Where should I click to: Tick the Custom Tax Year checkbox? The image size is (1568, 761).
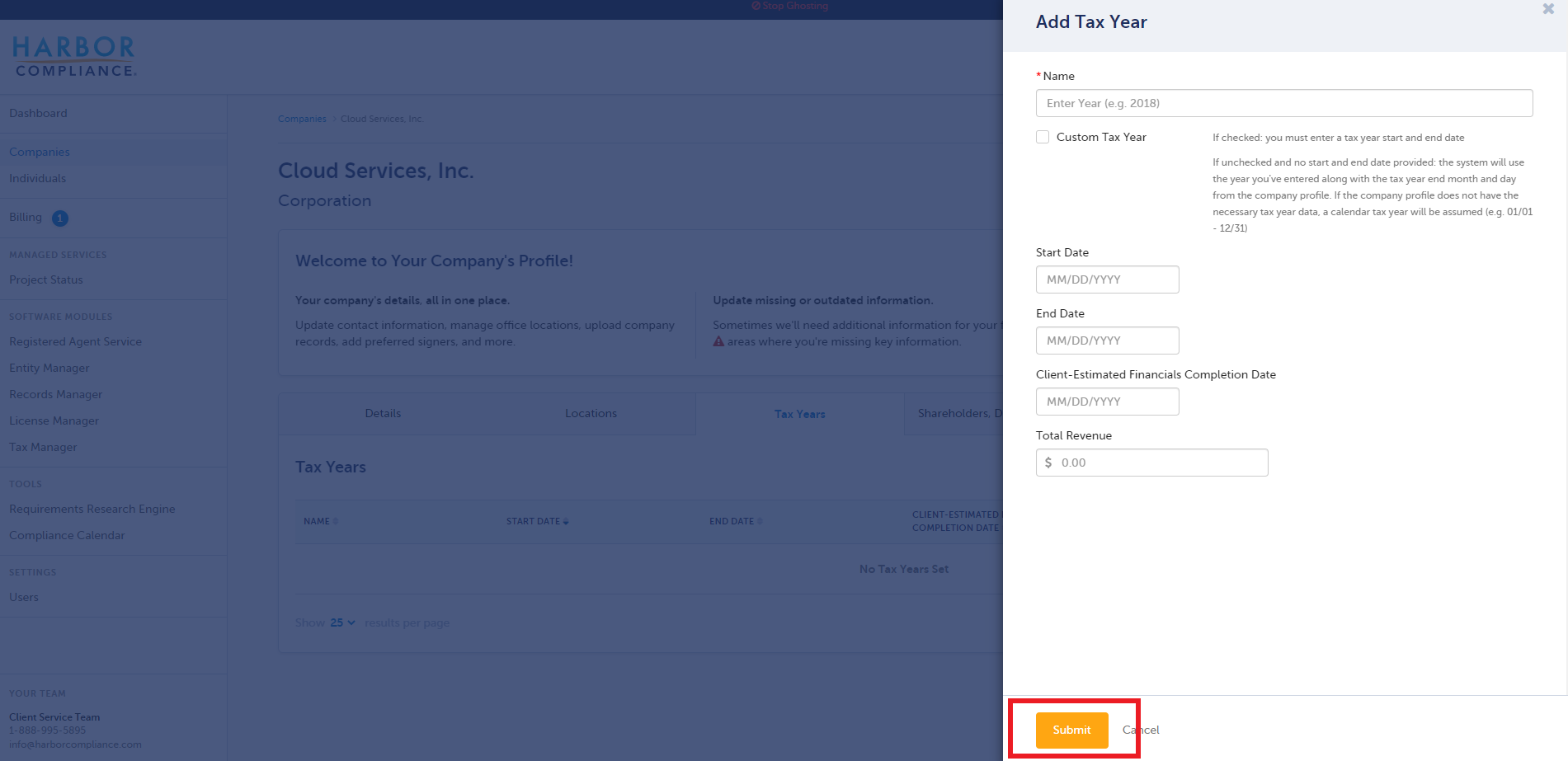[1043, 137]
